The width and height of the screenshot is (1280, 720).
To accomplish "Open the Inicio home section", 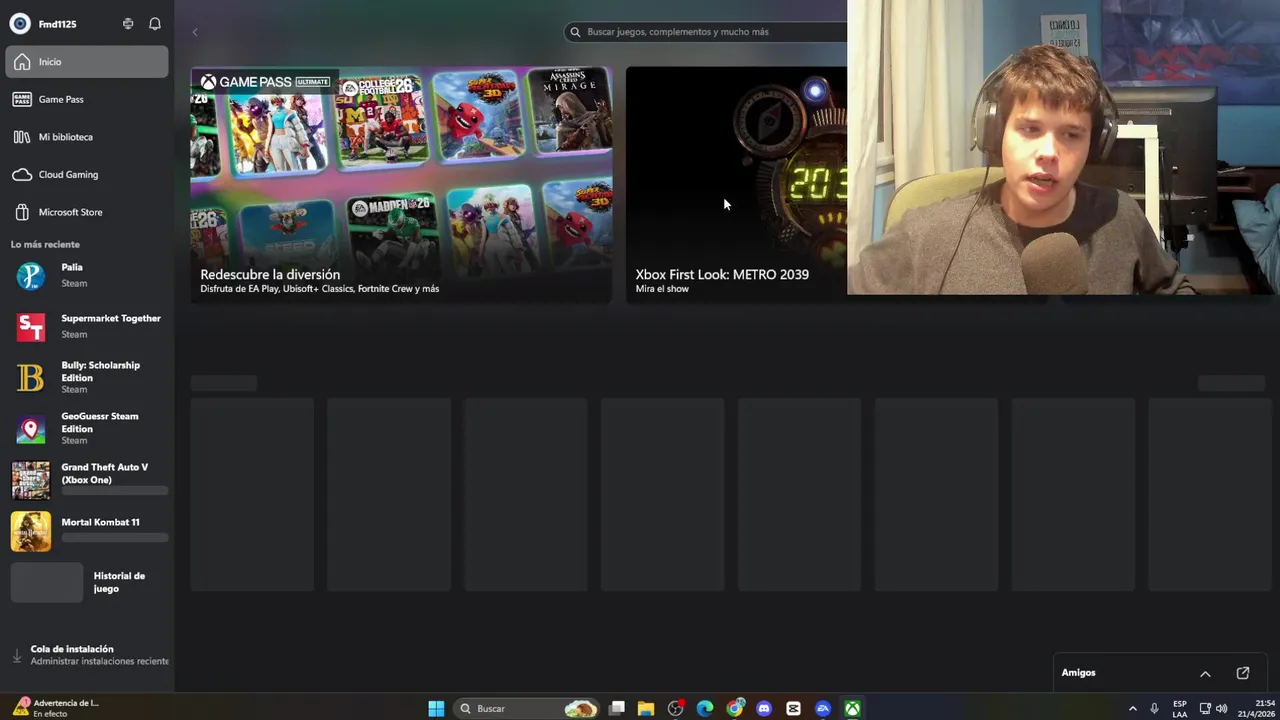I will point(86,62).
